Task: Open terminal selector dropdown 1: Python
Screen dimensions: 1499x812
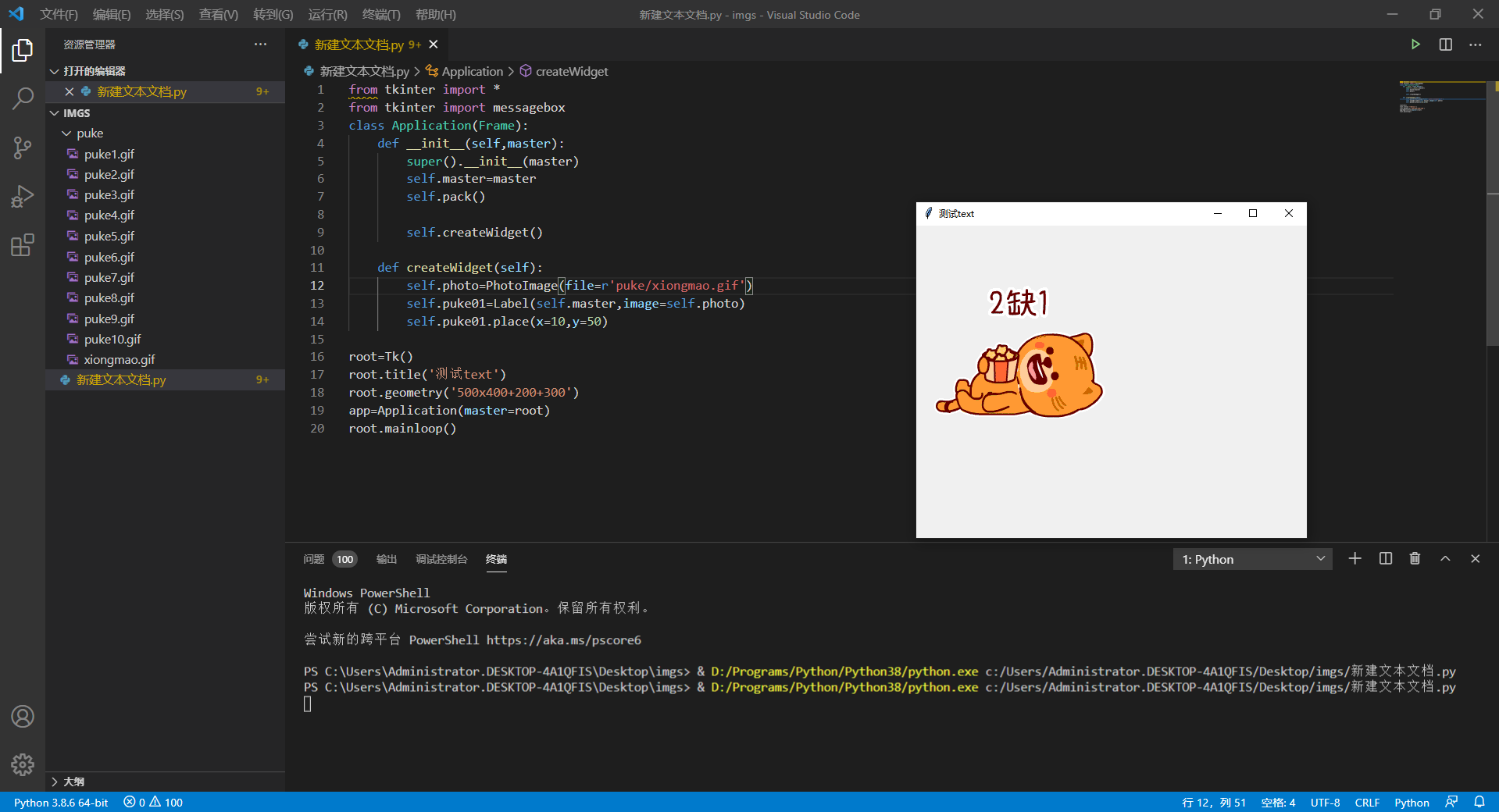Action: (1253, 559)
